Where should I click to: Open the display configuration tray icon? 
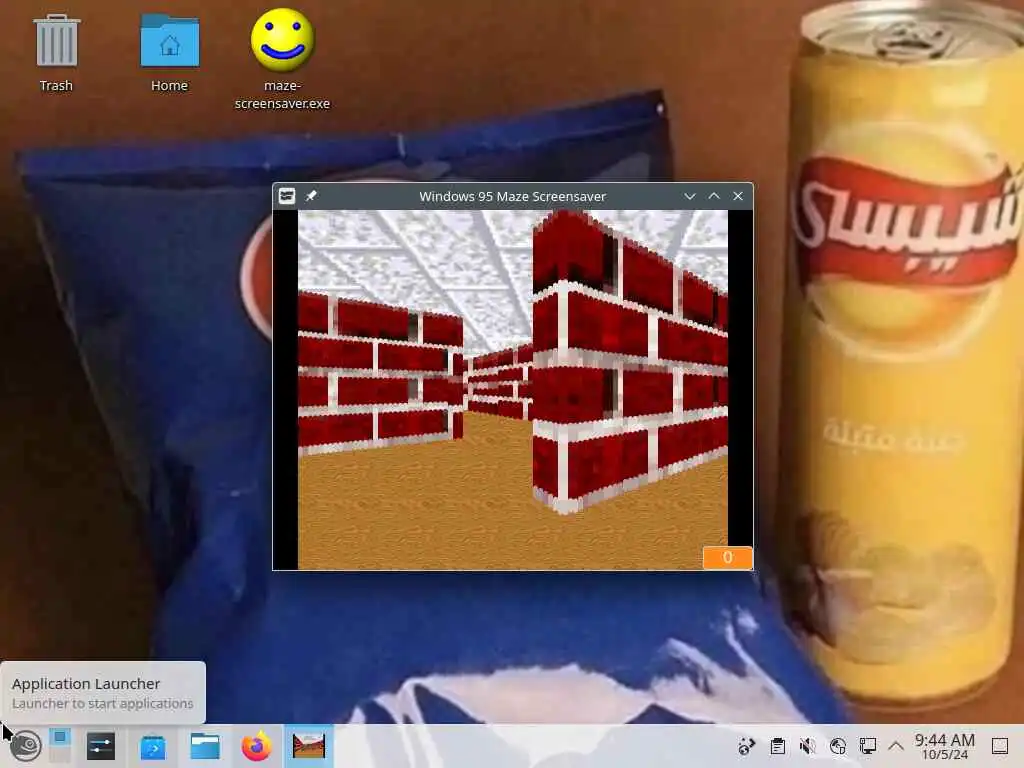click(x=868, y=746)
